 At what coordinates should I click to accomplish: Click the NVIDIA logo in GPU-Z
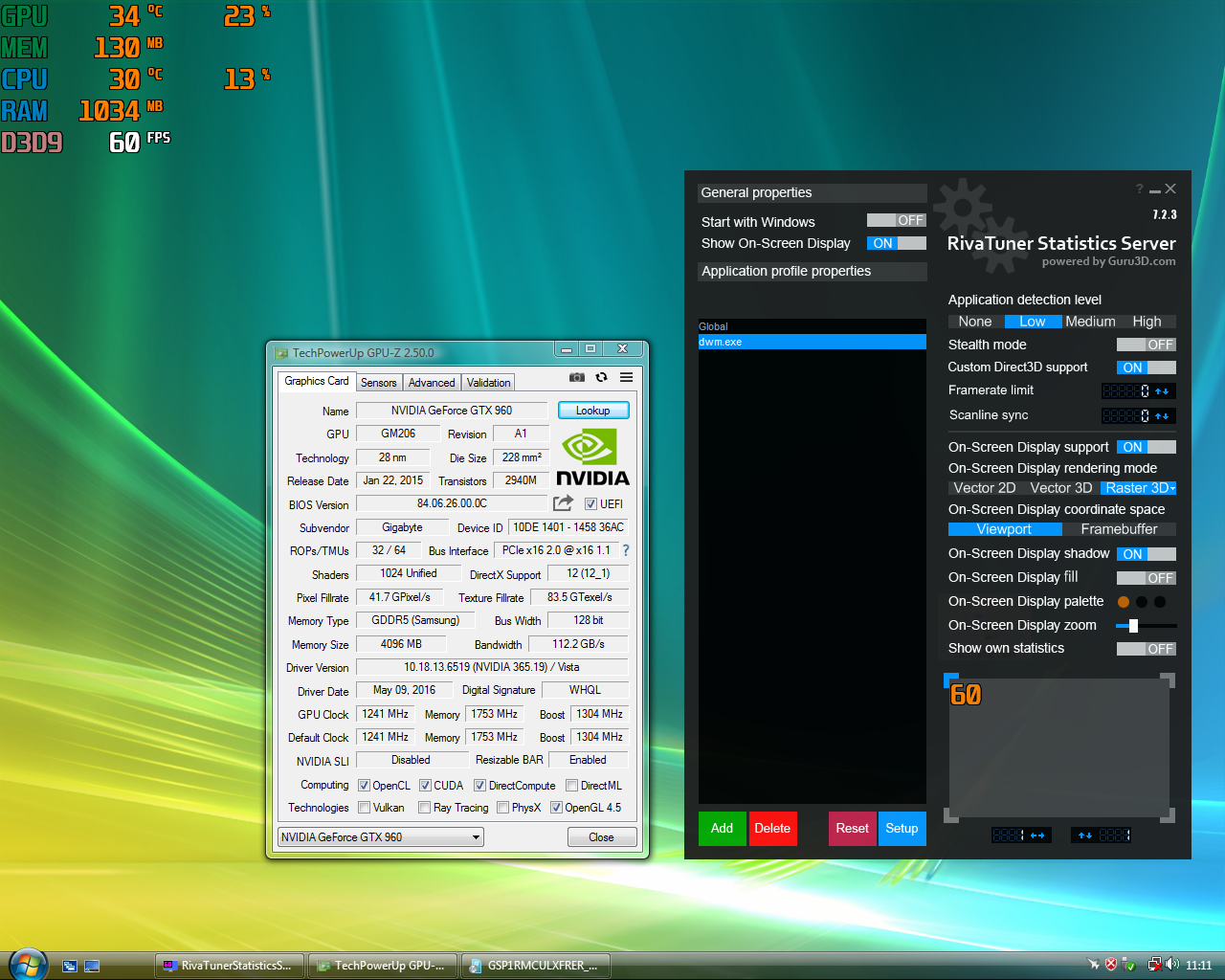click(591, 458)
